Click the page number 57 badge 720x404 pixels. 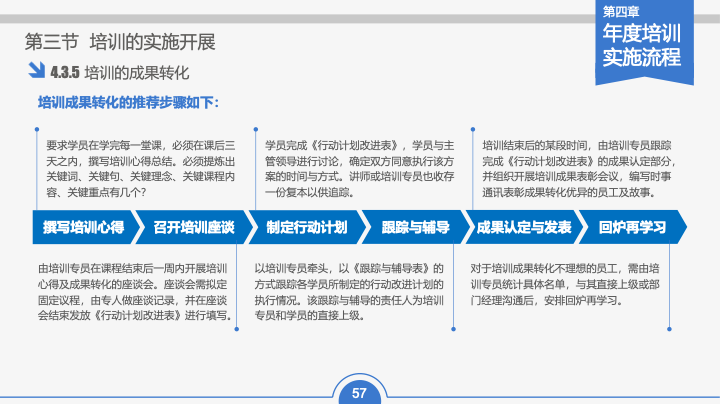(360, 393)
